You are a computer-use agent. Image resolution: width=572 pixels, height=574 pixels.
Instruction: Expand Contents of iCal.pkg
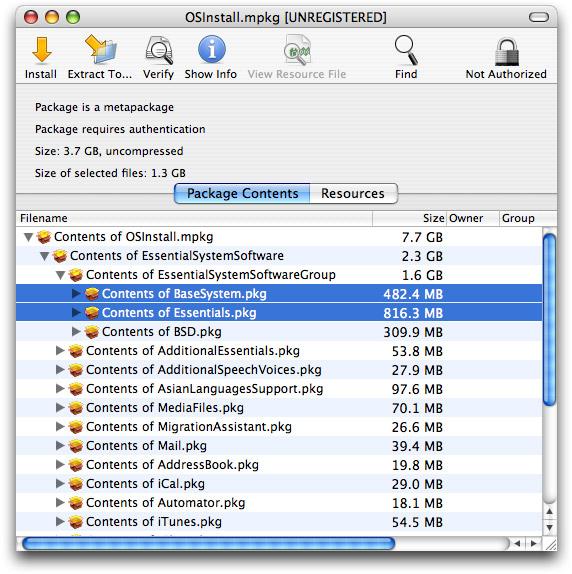click(60, 484)
